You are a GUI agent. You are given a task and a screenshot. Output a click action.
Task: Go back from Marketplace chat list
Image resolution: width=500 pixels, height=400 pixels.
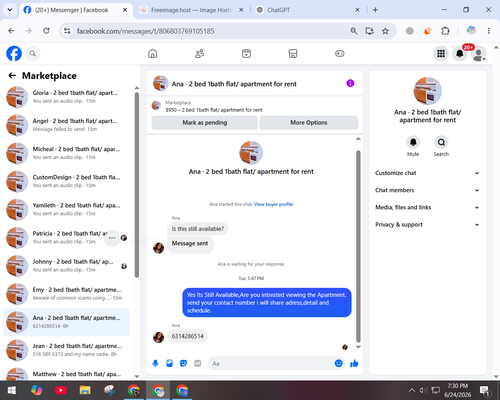click(12, 76)
